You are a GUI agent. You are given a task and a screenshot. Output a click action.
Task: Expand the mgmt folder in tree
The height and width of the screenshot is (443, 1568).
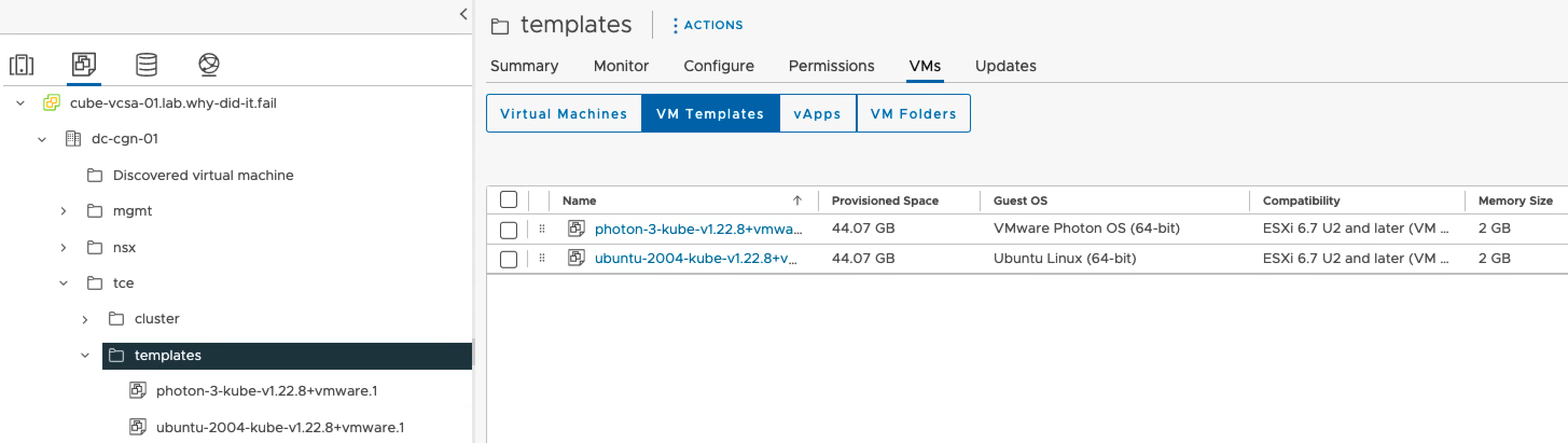click(63, 211)
